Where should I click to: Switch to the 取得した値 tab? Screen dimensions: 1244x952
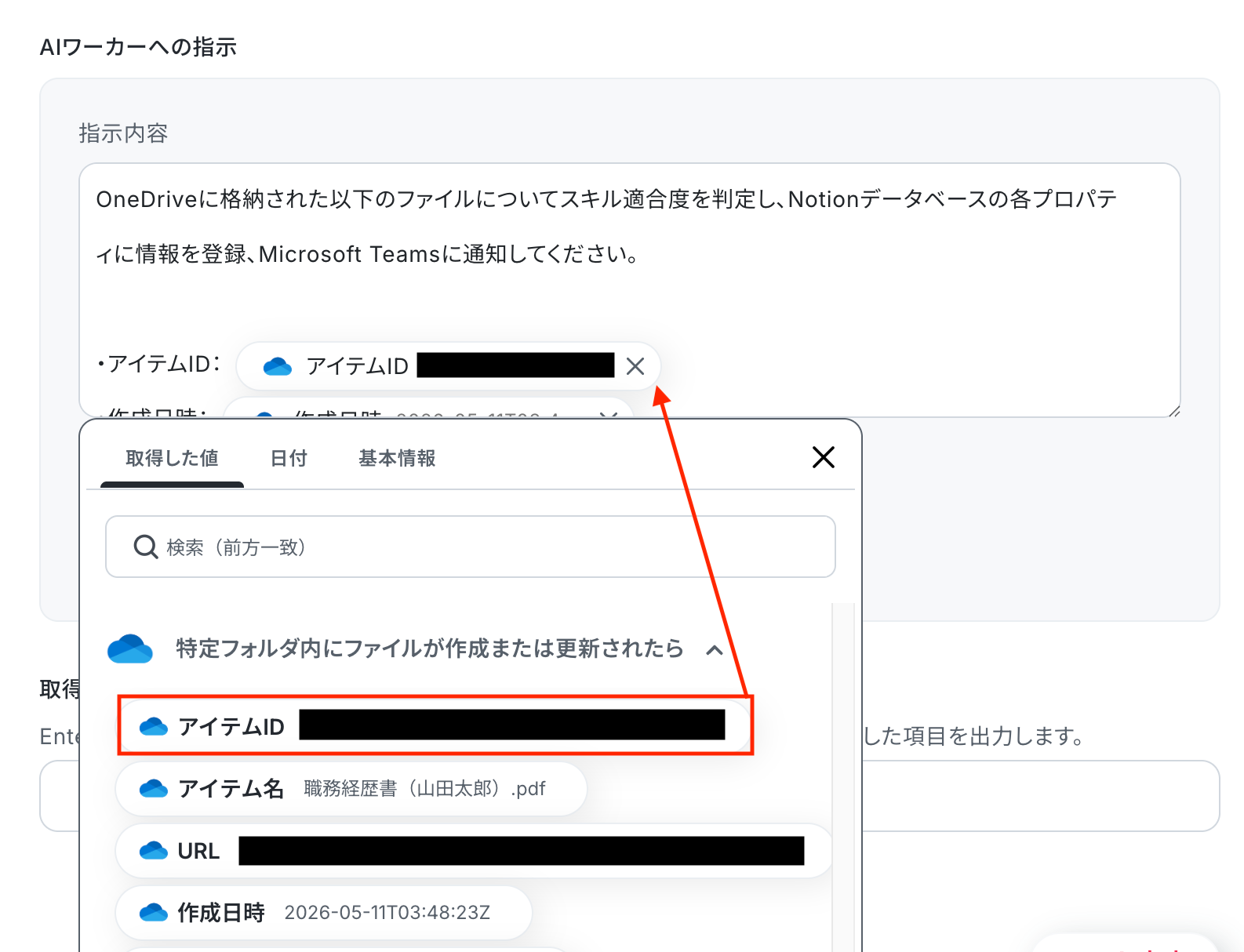pyautogui.click(x=172, y=459)
